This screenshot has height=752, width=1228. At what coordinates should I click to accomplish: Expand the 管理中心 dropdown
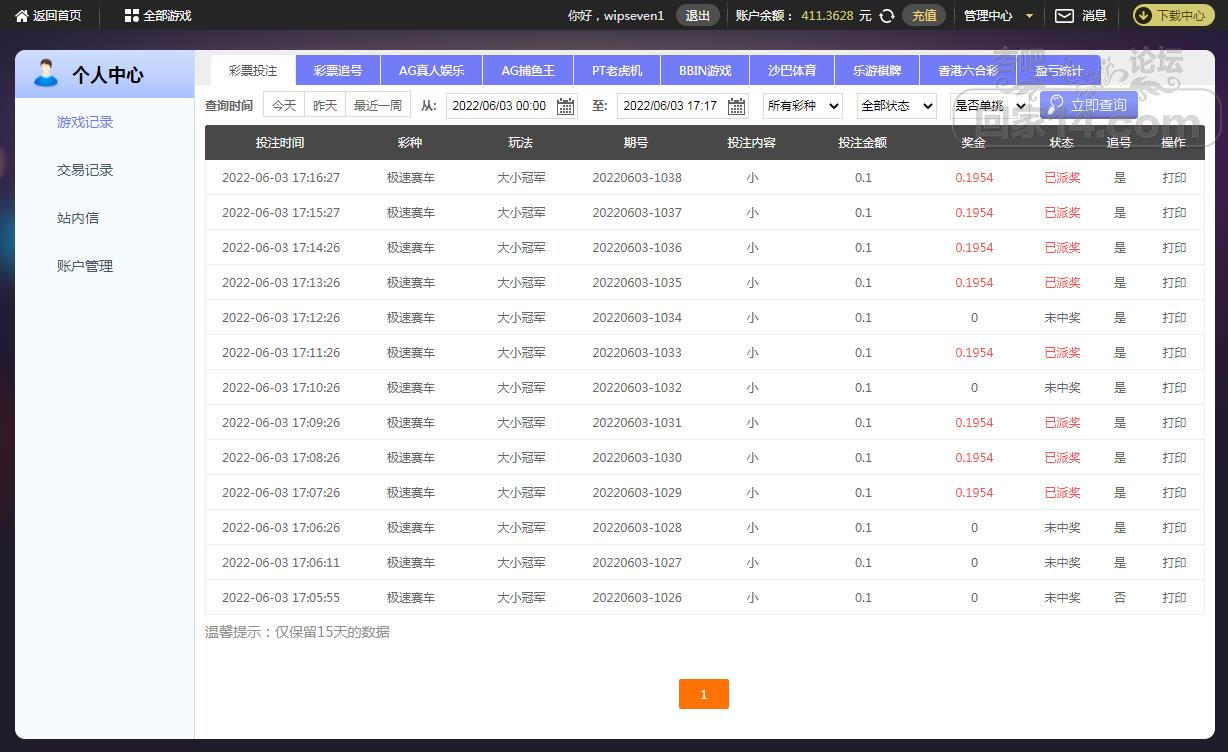click(998, 16)
